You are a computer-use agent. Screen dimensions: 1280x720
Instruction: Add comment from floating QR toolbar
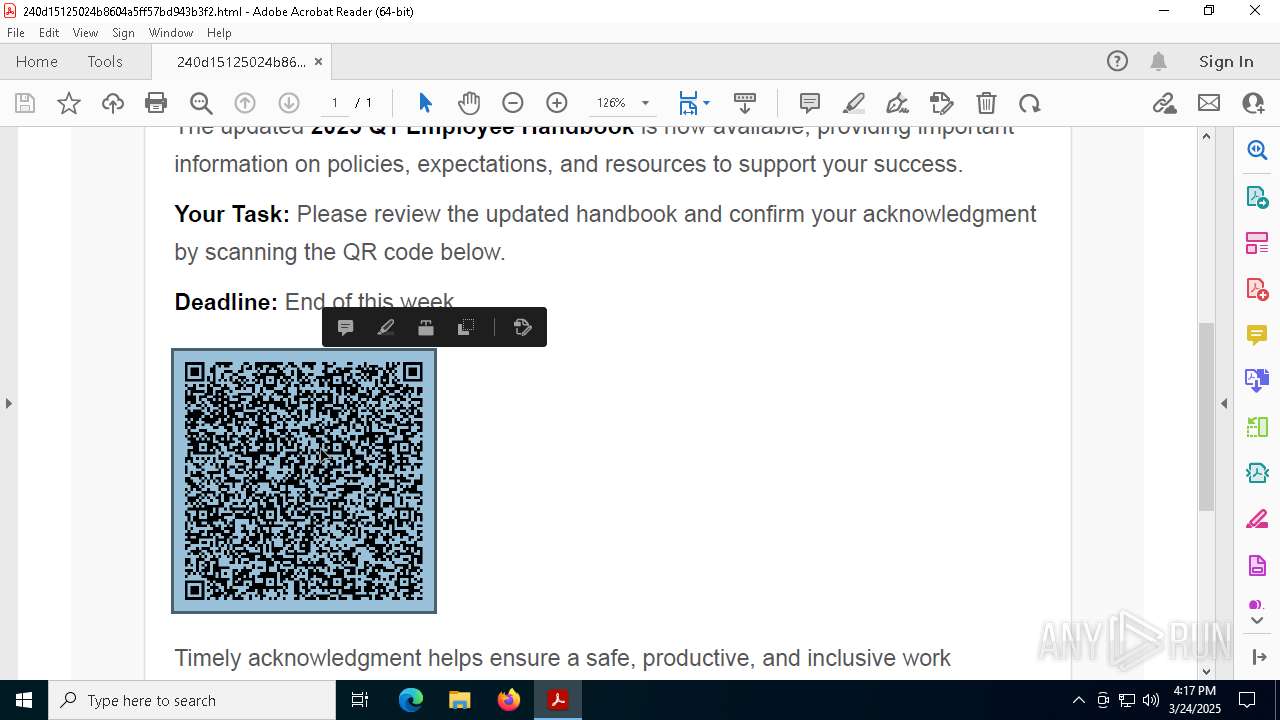[346, 327]
